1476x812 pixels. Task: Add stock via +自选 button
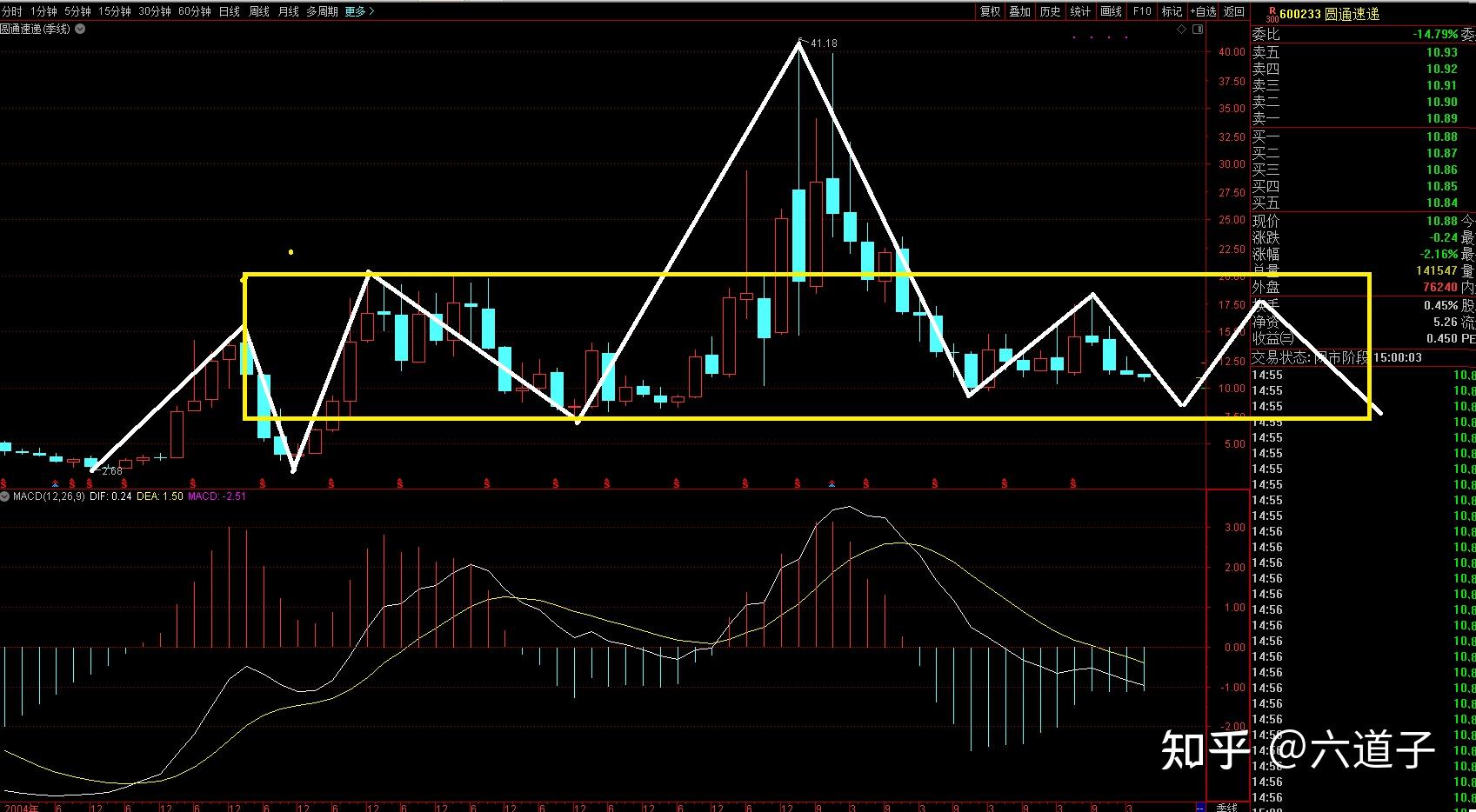(1203, 11)
